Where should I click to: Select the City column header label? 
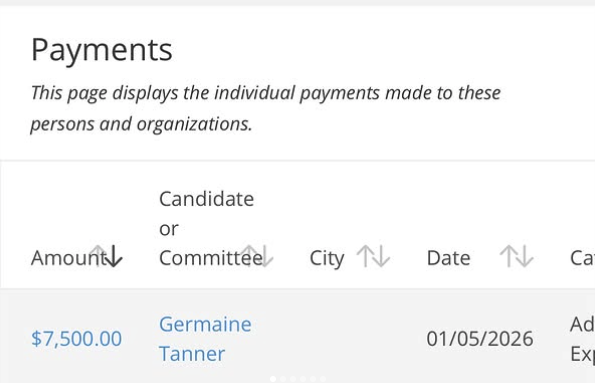(x=327, y=258)
